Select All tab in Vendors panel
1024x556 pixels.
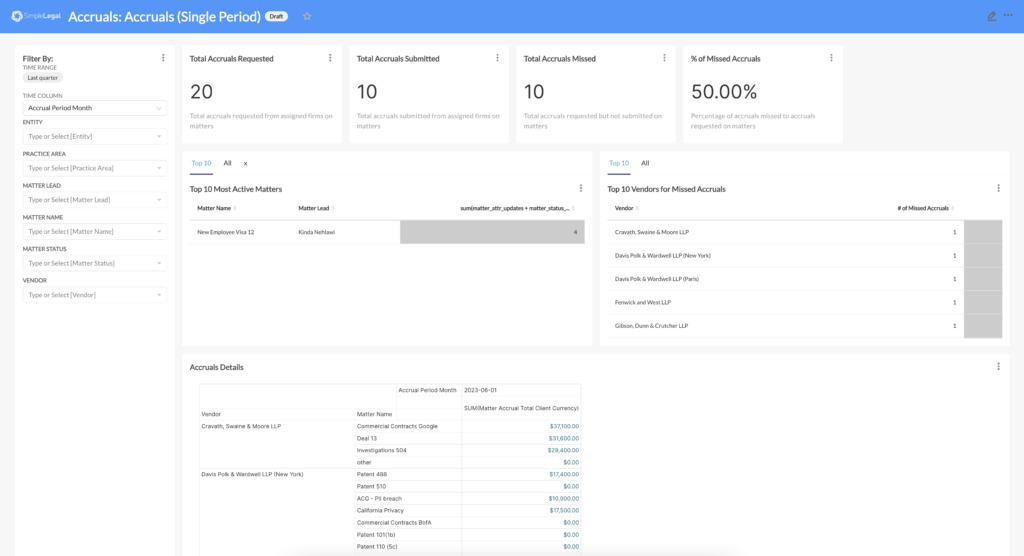coord(645,163)
